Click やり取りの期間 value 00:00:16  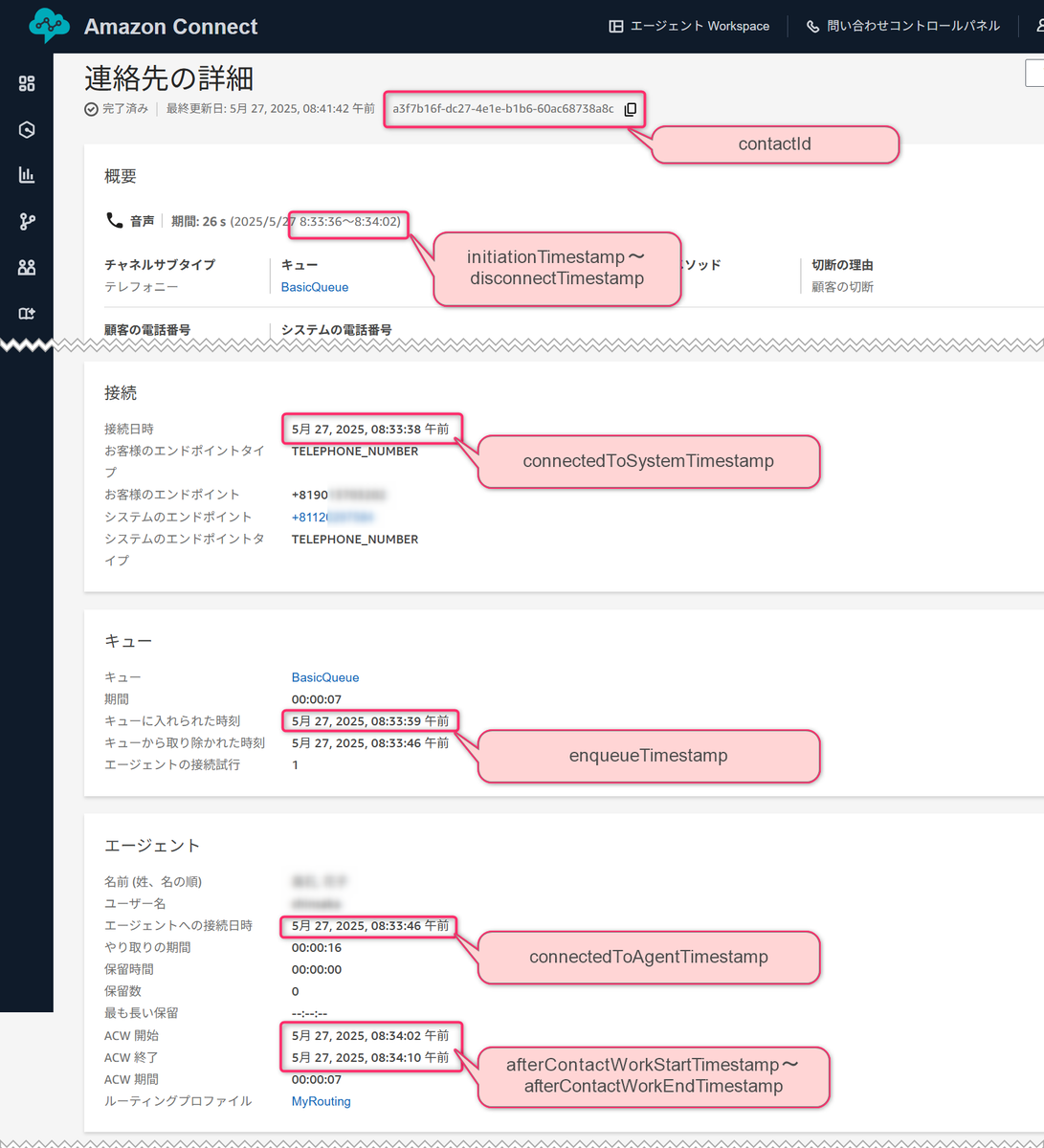click(x=317, y=948)
